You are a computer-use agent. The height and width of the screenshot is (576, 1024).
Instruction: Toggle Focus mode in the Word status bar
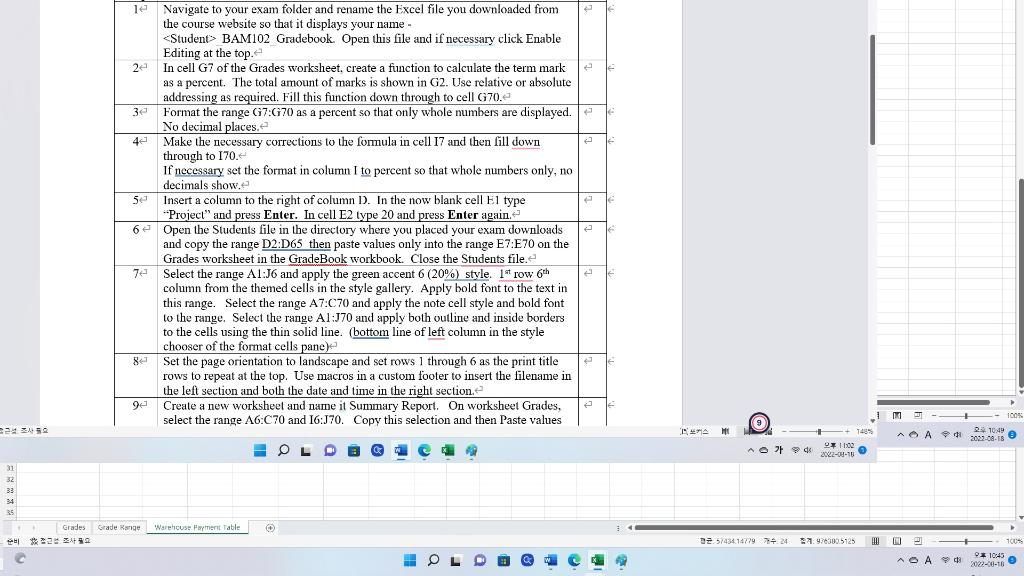pyautogui.click(x=697, y=430)
